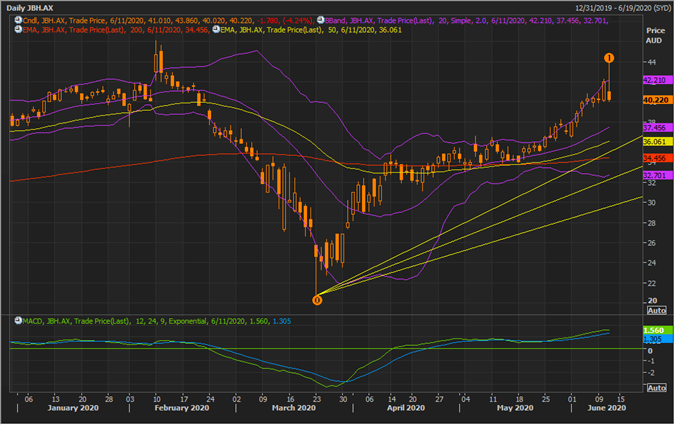The height and width of the screenshot is (425, 675).
Task: Click the 36.061 EMA 50 price tag
Action: (657, 142)
